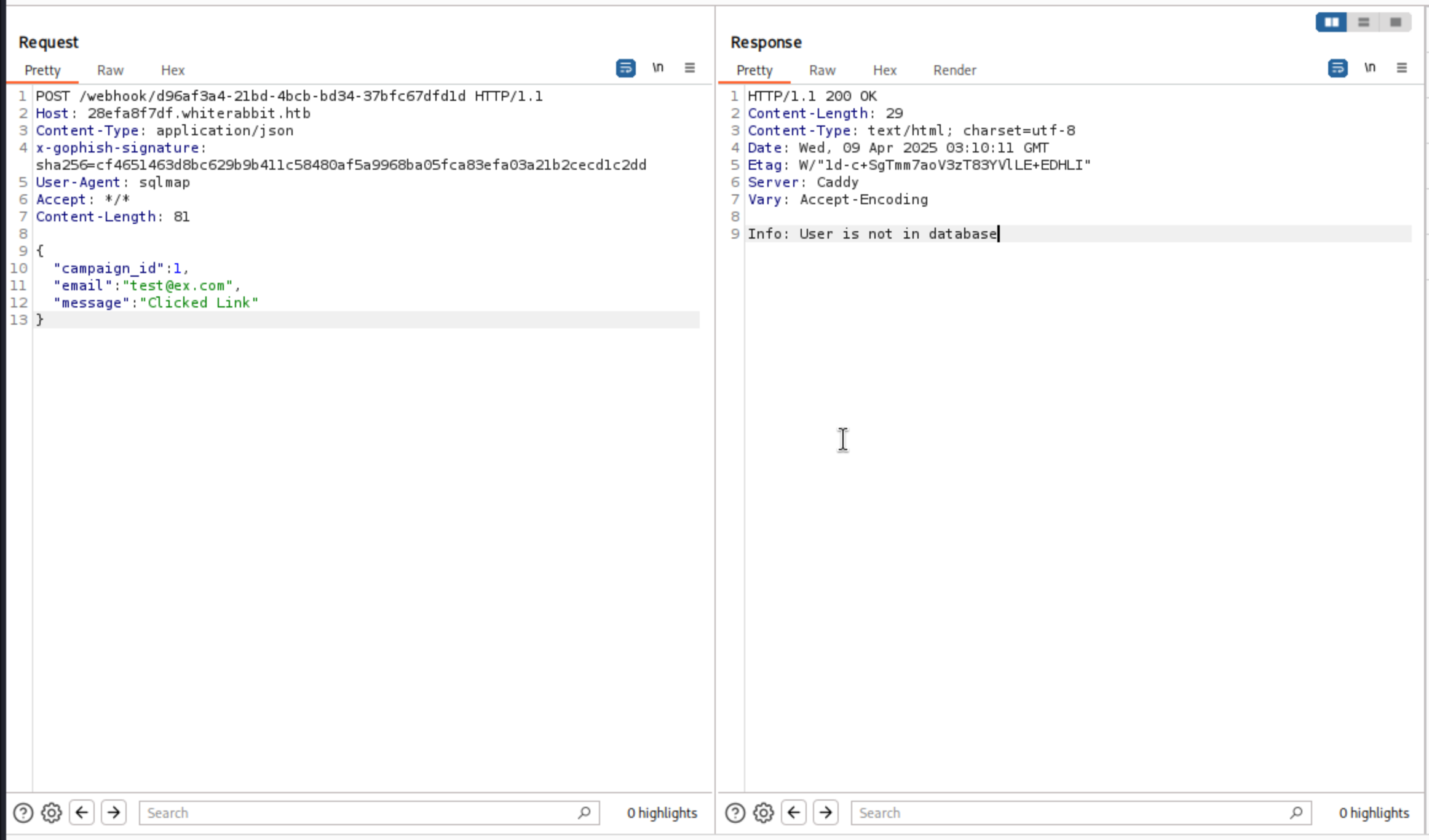Screen dimensions: 1429x840
Task: Switch Request view to Raw tab
Action: (110, 71)
